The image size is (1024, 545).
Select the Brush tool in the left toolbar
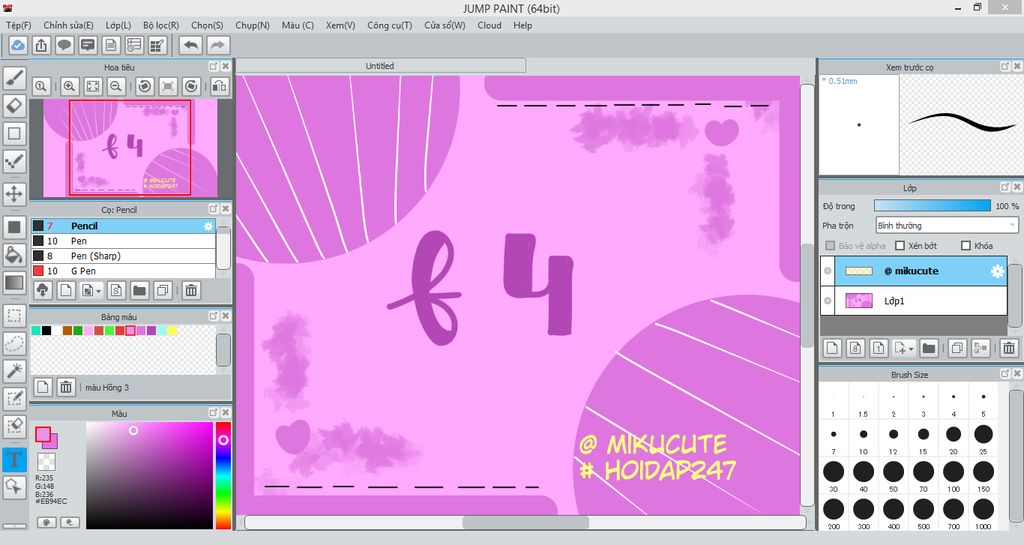tap(14, 78)
